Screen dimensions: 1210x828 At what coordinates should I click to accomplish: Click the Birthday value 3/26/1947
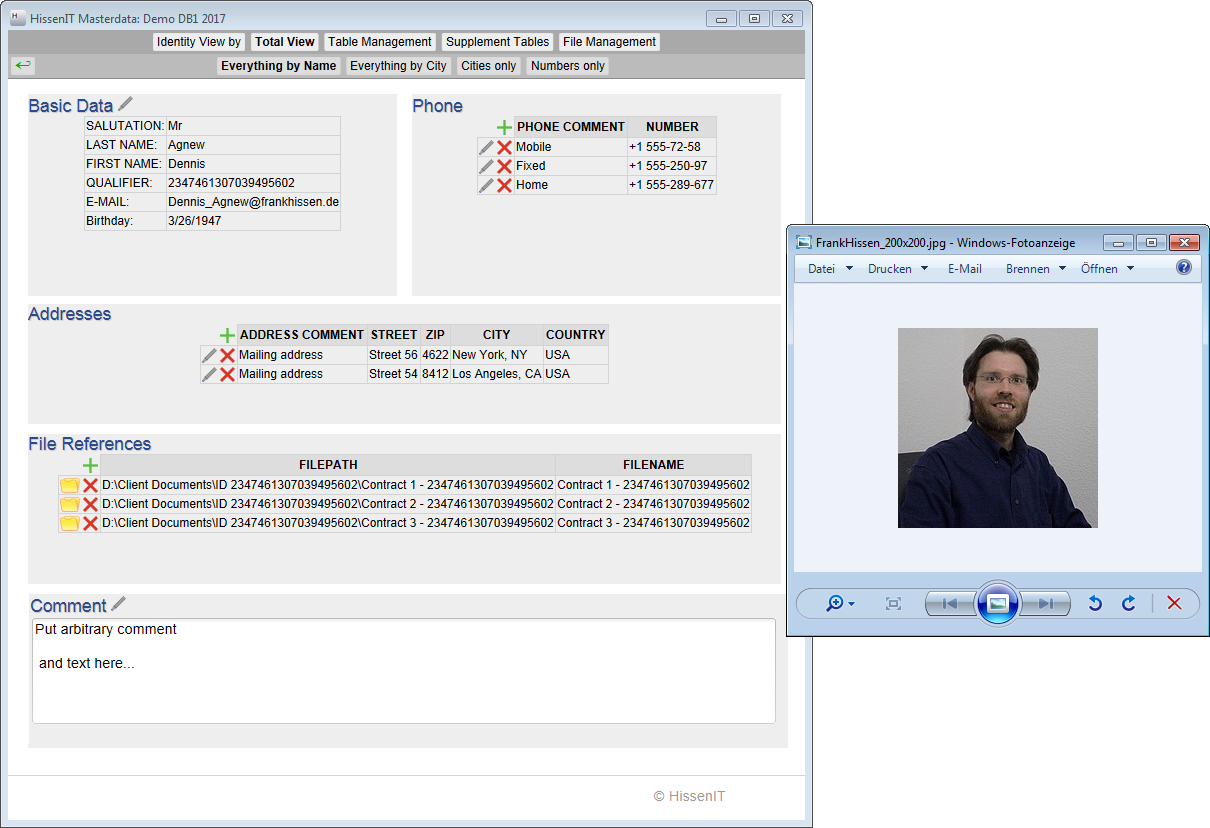(x=253, y=221)
